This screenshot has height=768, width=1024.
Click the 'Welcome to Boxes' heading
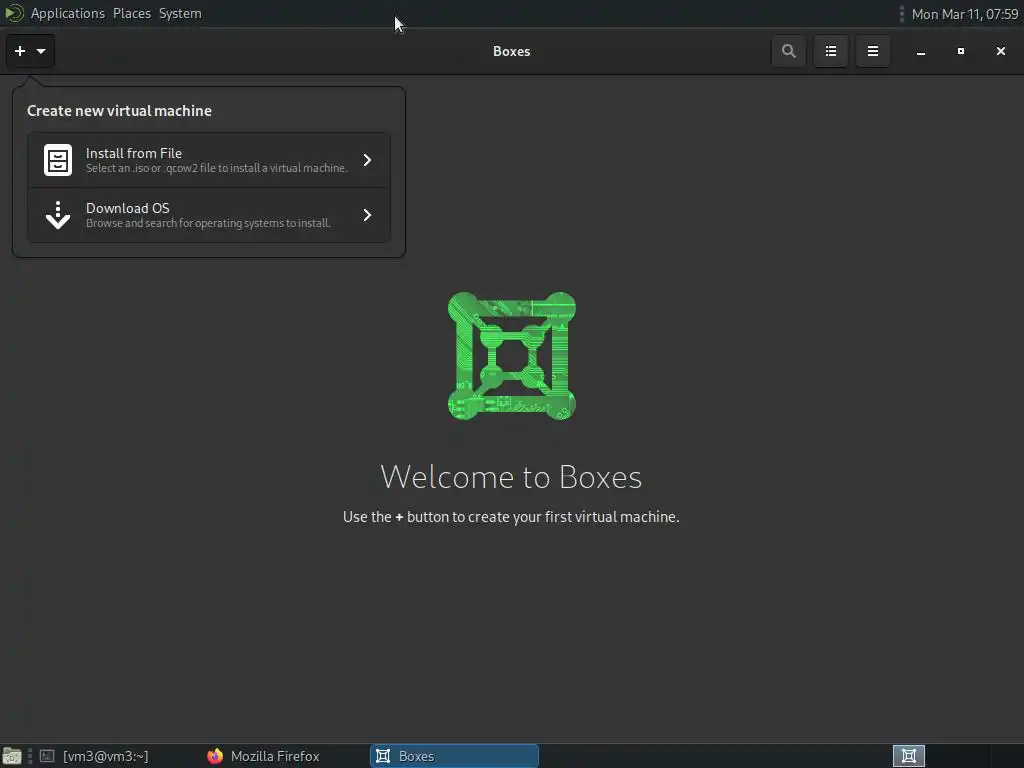511,477
